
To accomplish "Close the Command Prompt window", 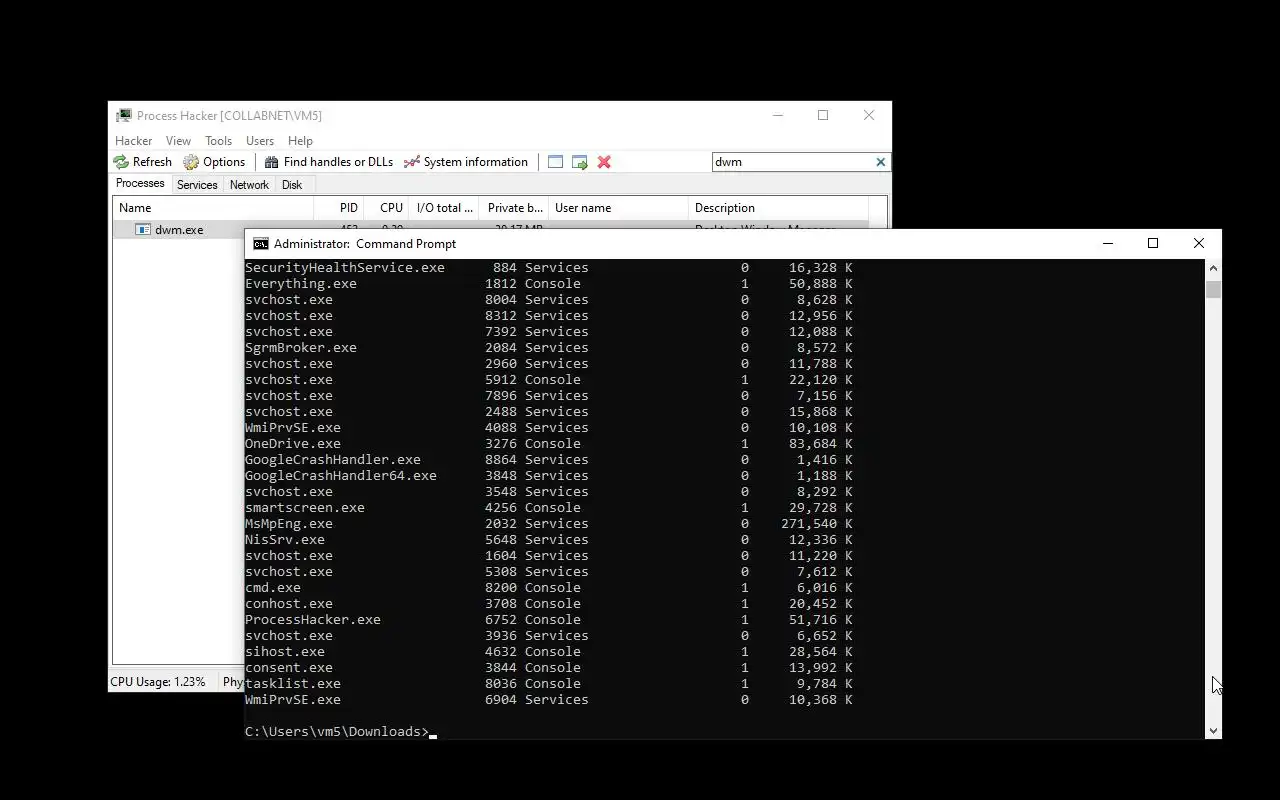I will (1199, 244).
